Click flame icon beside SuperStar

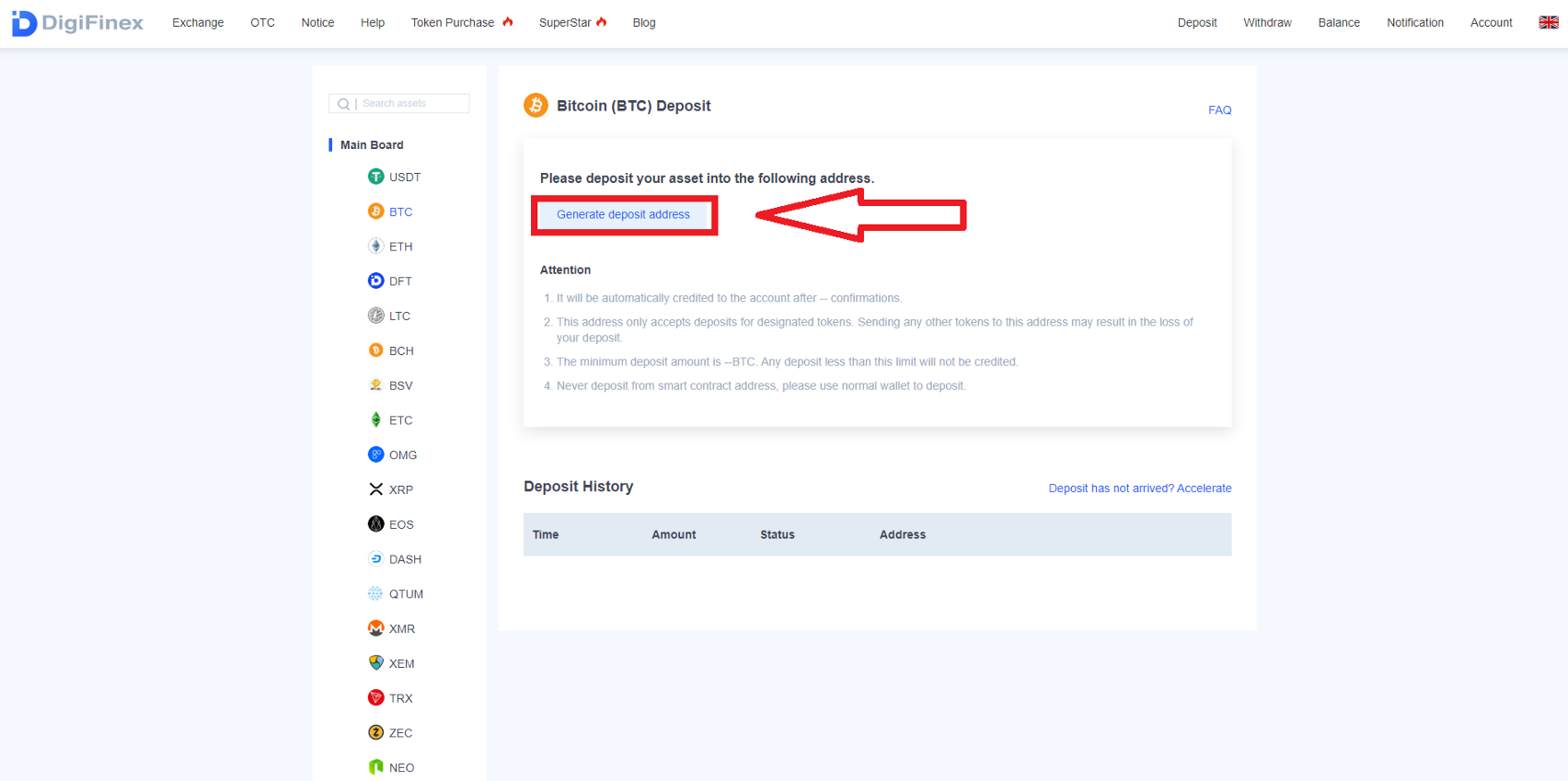point(602,22)
